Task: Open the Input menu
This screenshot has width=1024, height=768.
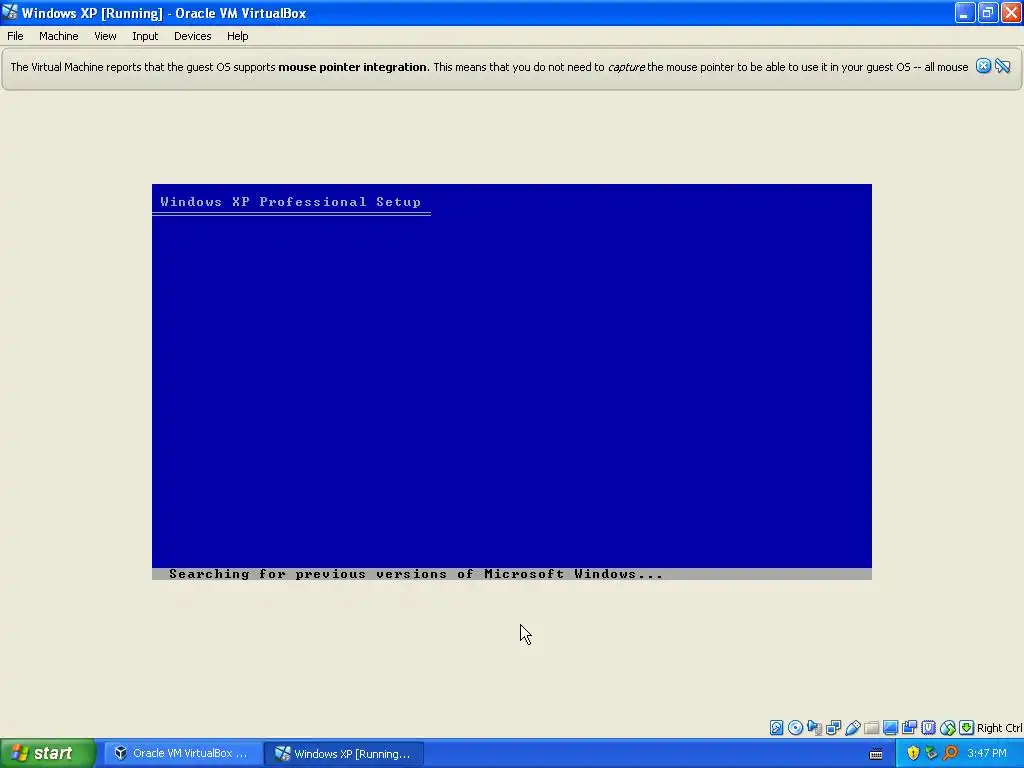Action: click(145, 36)
